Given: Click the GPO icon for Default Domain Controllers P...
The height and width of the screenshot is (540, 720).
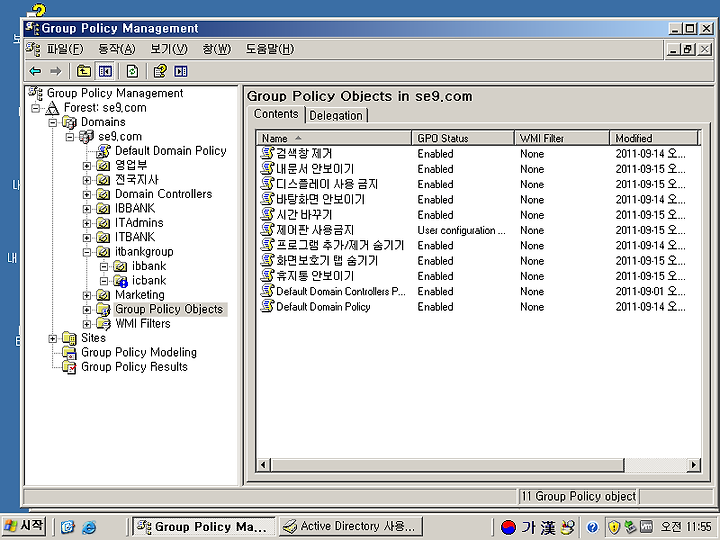Looking at the screenshot, I should [267, 291].
